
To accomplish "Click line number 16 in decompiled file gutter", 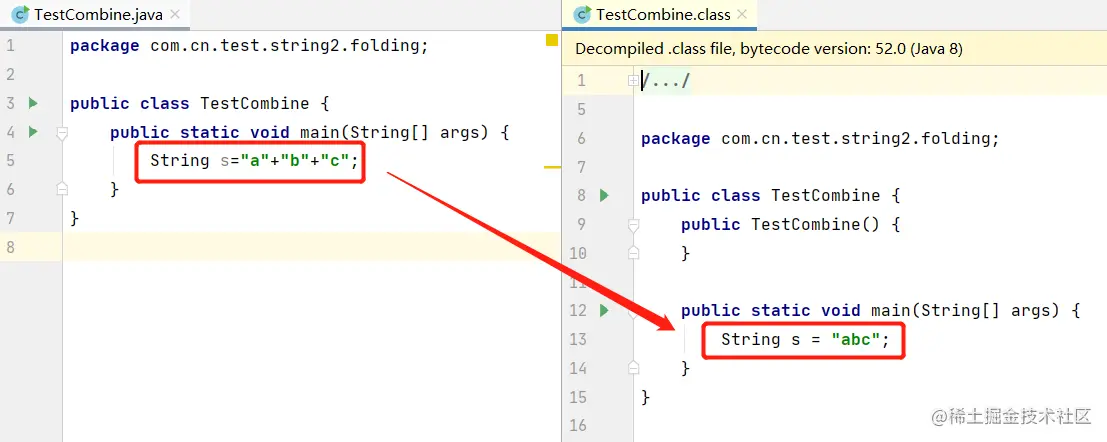I will coord(578,426).
